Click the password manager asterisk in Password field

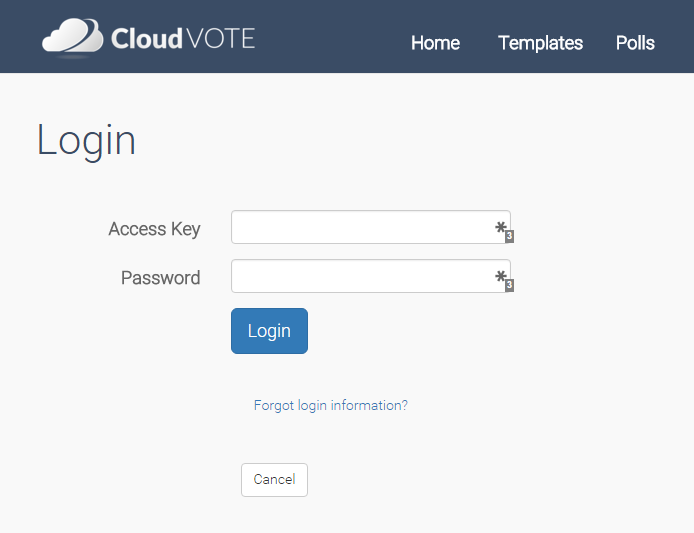point(501,277)
